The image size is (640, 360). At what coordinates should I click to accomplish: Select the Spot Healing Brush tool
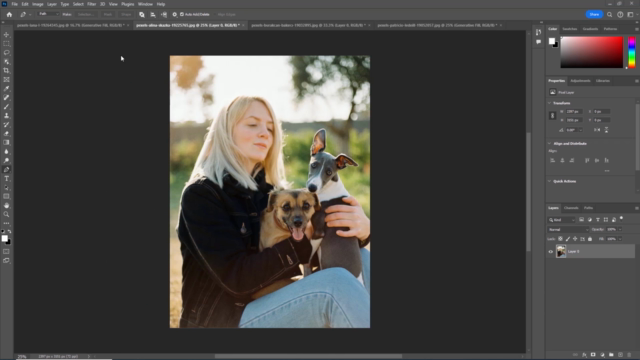[x=7, y=98]
